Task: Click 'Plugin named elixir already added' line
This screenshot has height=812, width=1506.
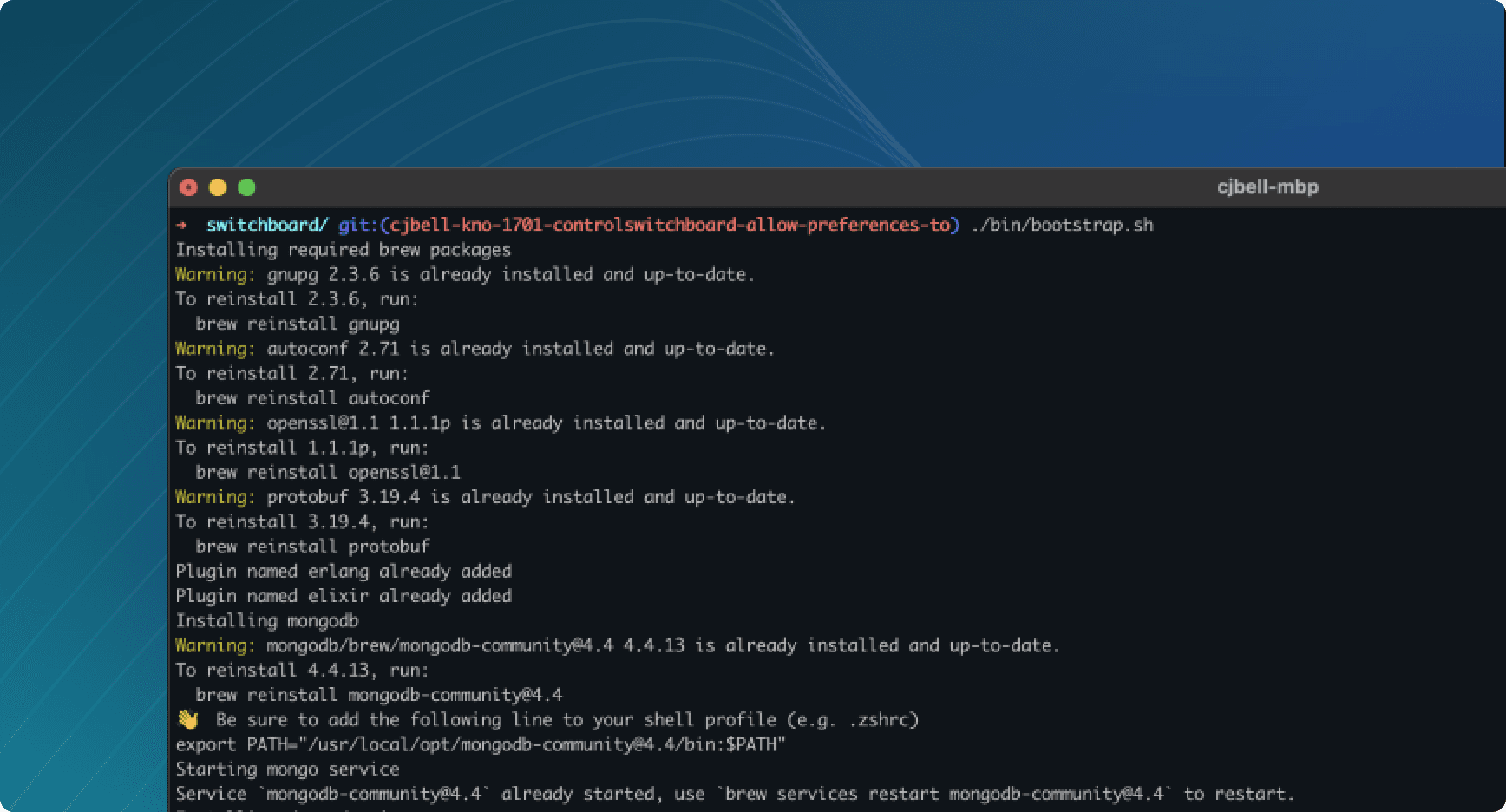Action: point(344,596)
